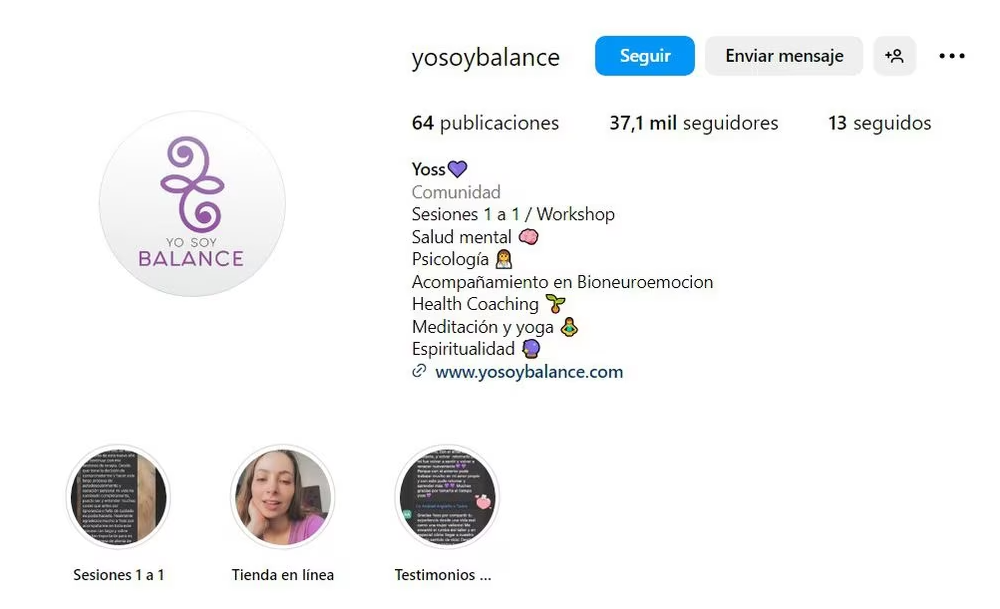This screenshot has height=609, width=1000.
Task: Click the chain link icon beside website
Action: tap(419, 371)
